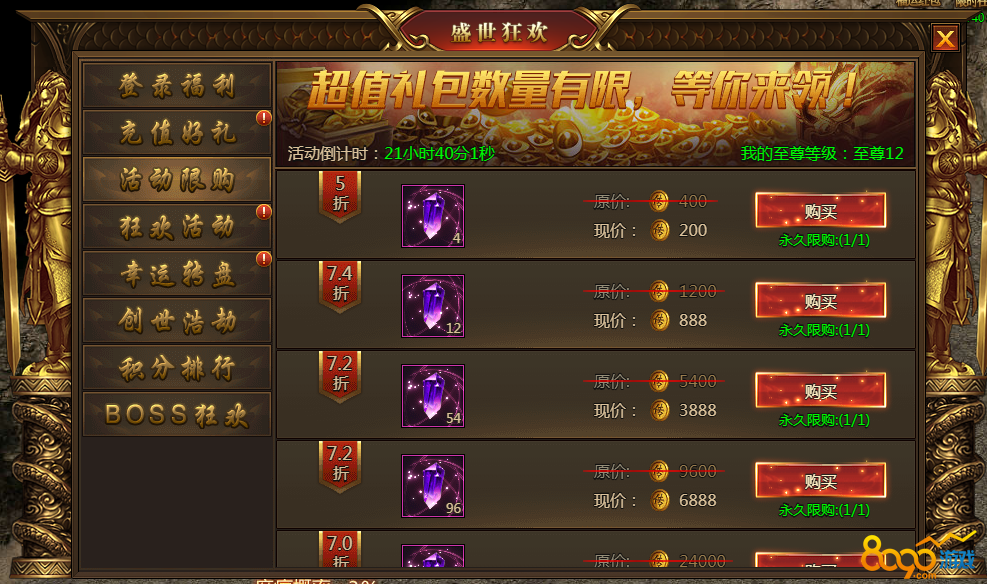The height and width of the screenshot is (584, 987).
Task: Click the purple crystal item with quantity 12
Action: pos(433,306)
